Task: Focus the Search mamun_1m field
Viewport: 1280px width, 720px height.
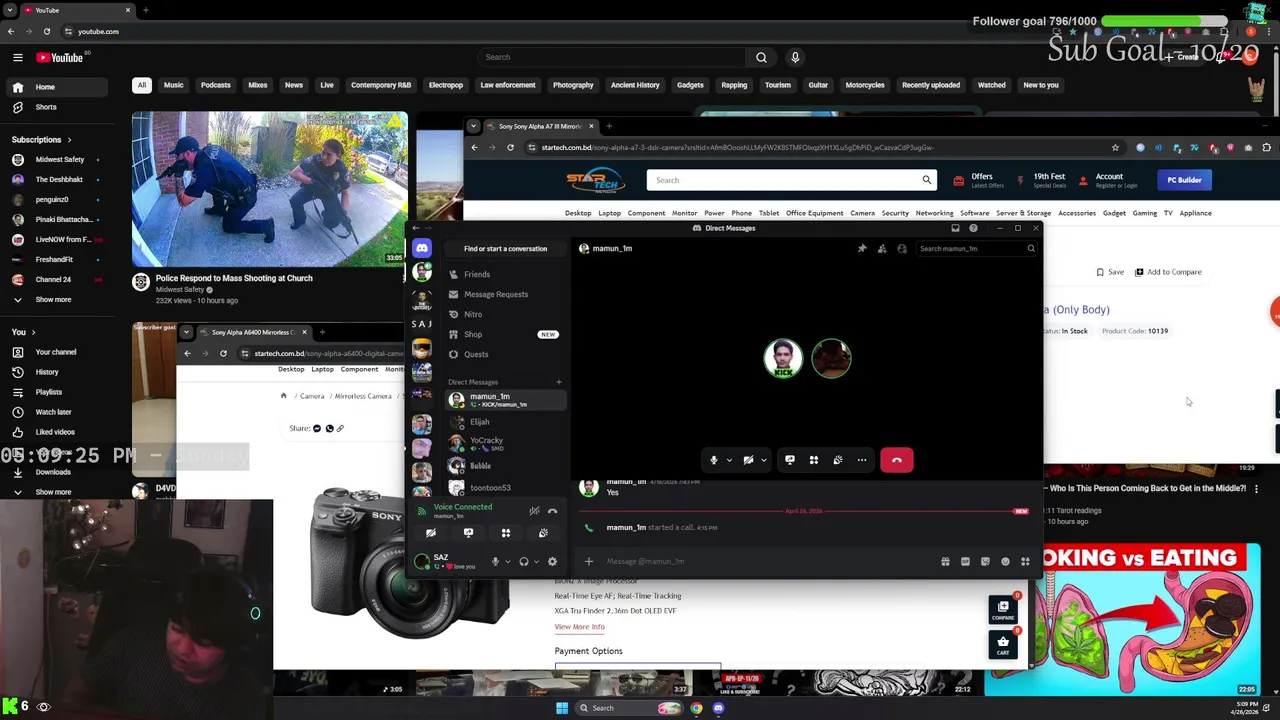Action: 977,248
